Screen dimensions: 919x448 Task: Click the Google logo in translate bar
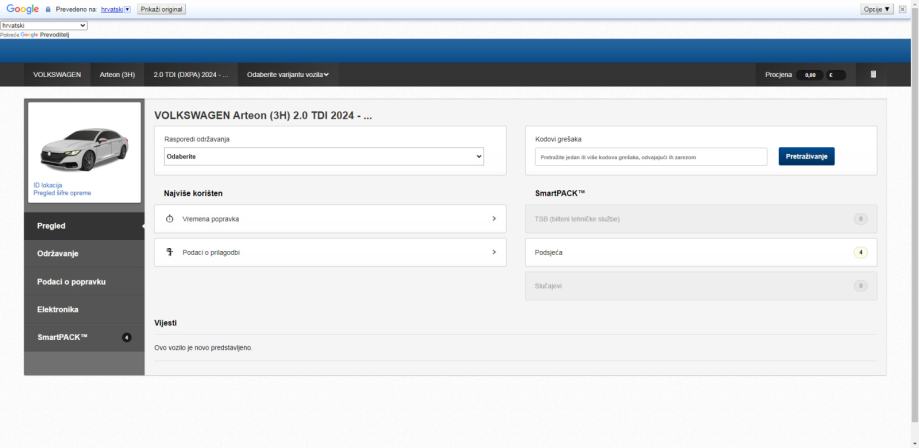(x=22, y=9)
